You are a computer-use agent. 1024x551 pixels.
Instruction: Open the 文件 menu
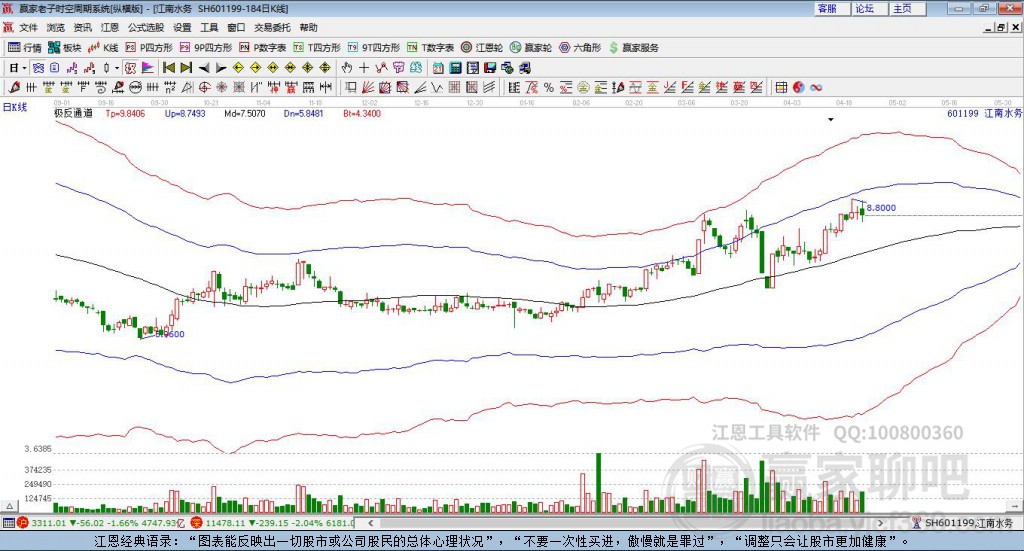[x=28, y=27]
